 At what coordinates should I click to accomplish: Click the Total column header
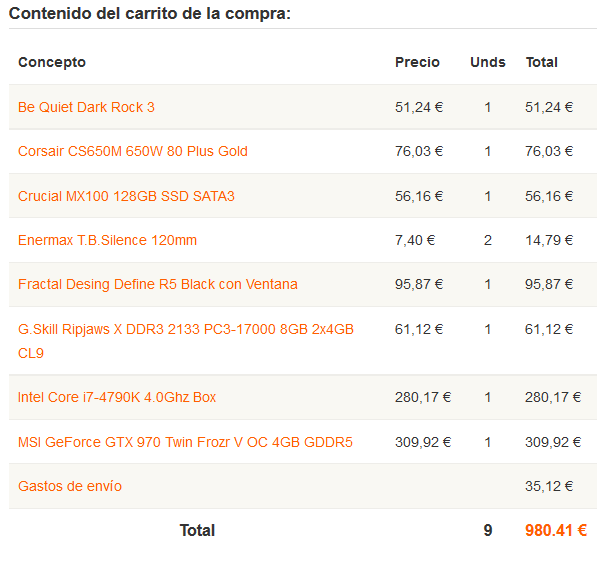[541, 62]
